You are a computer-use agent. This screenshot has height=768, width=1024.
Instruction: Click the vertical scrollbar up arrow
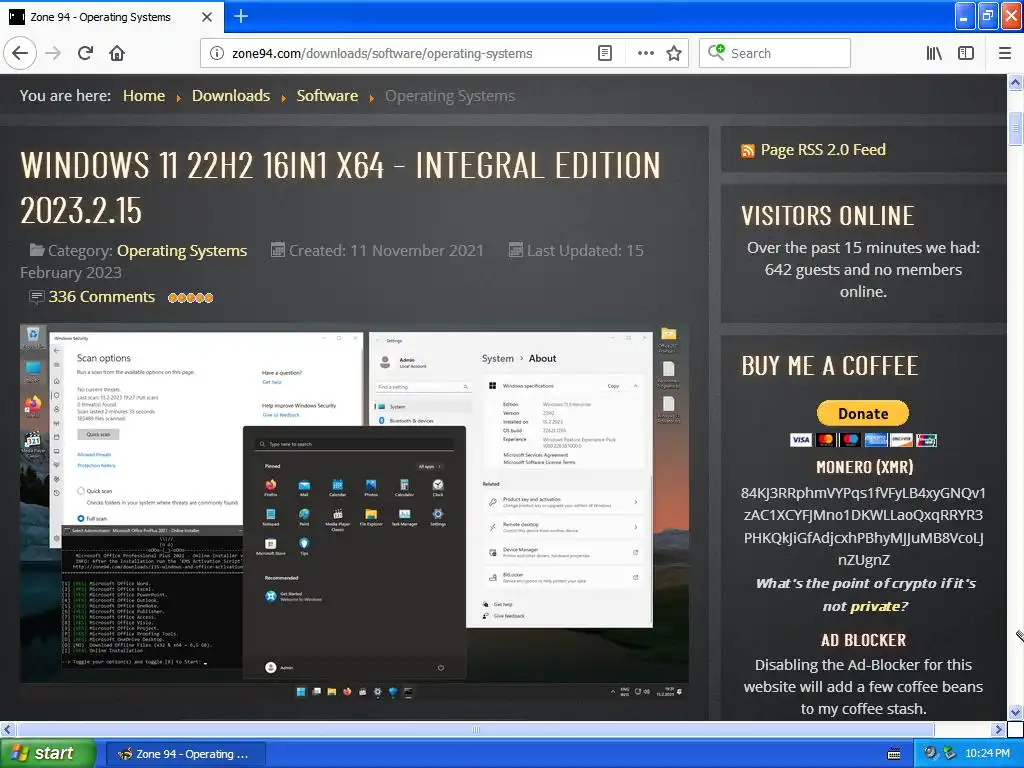point(1015,82)
